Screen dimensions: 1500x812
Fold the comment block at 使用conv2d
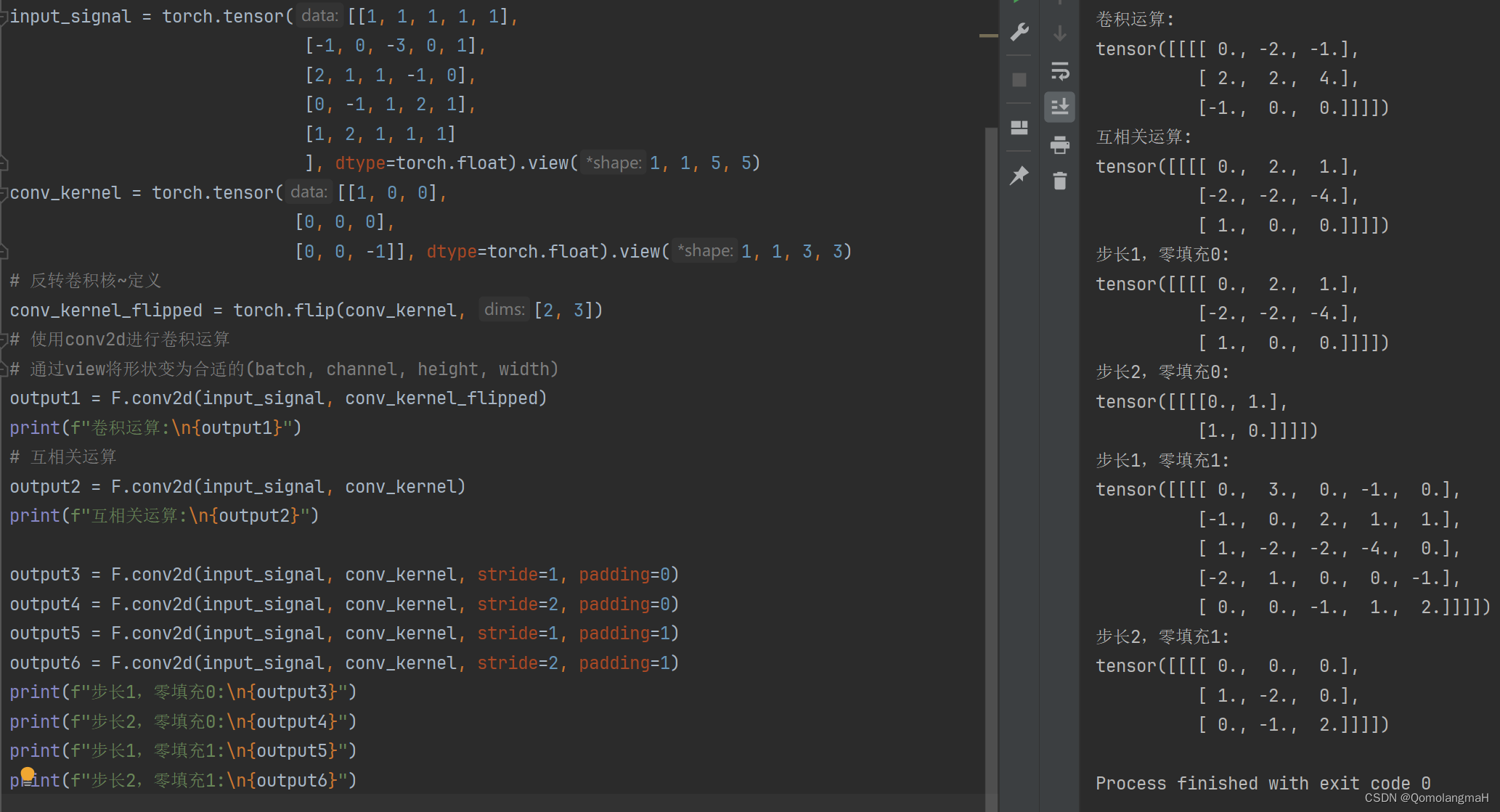pos(4,340)
